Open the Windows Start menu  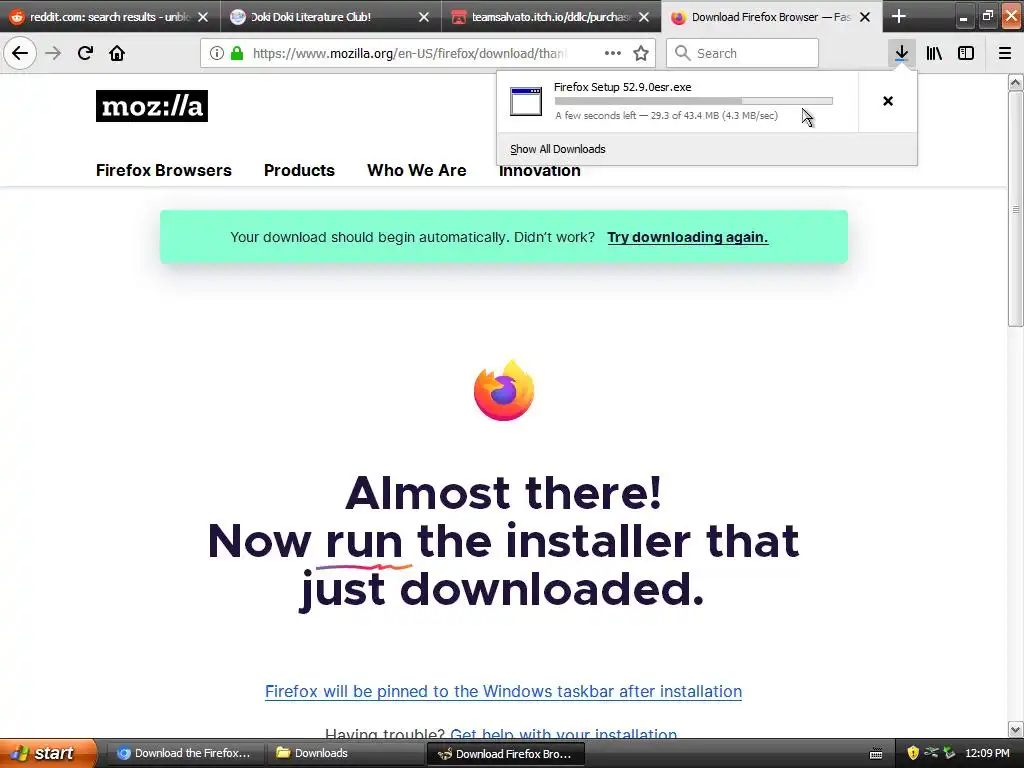point(48,753)
